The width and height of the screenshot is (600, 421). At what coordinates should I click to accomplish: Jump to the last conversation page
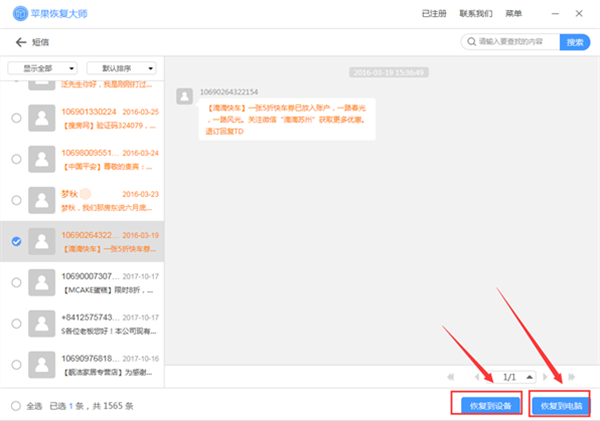tap(571, 377)
